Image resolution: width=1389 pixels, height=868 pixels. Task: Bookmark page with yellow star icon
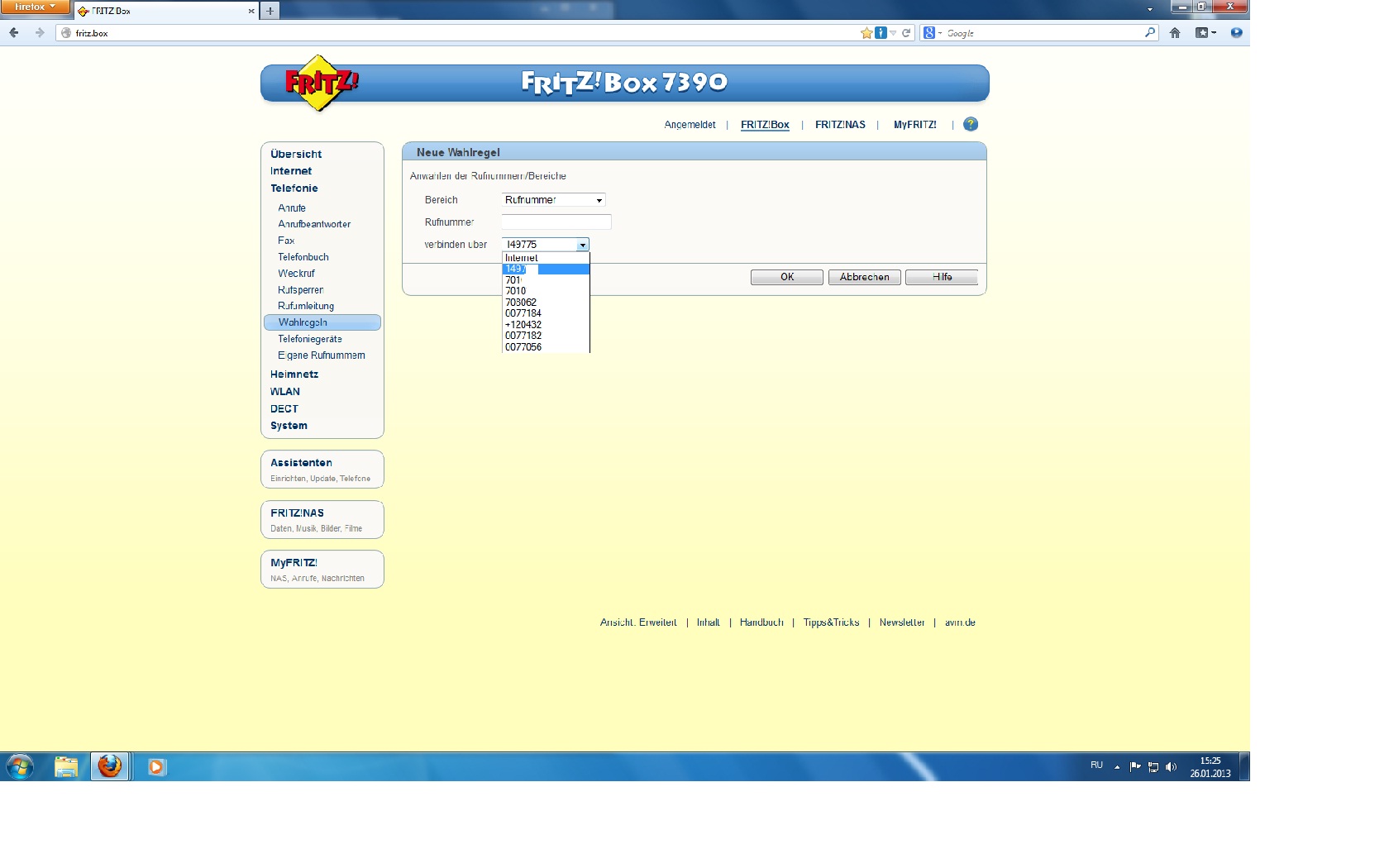coord(866,33)
